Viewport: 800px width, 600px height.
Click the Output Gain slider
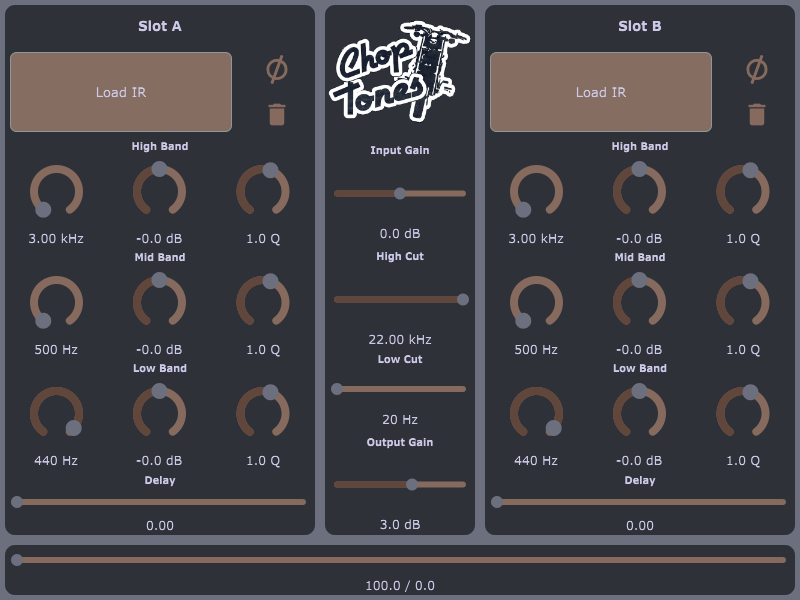[399, 485]
